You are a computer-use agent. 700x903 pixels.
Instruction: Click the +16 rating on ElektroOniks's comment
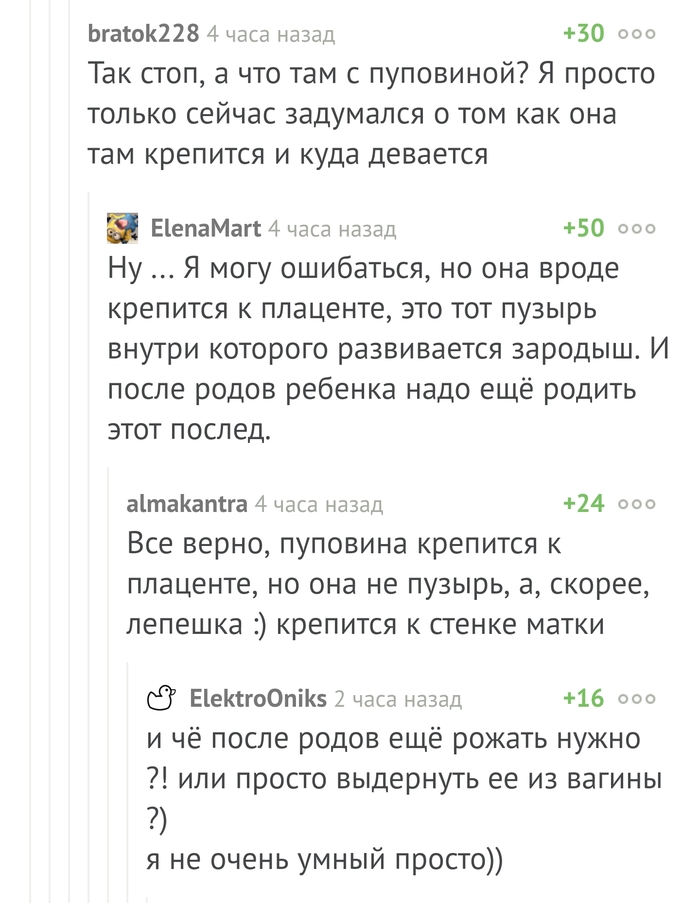[x=584, y=698]
